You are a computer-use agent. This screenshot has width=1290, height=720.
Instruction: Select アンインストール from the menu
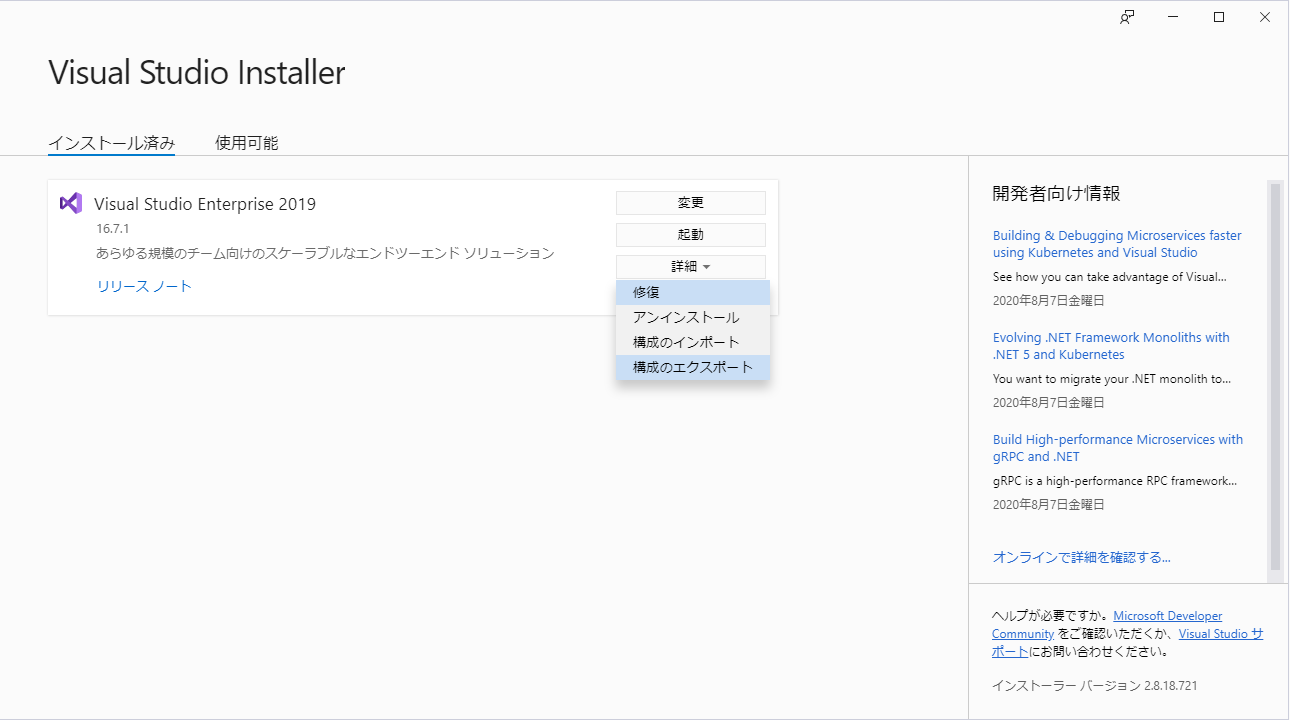[x=693, y=317]
